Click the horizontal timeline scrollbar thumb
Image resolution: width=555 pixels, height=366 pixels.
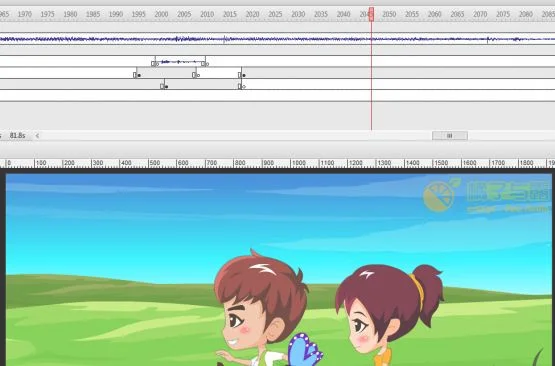450,136
